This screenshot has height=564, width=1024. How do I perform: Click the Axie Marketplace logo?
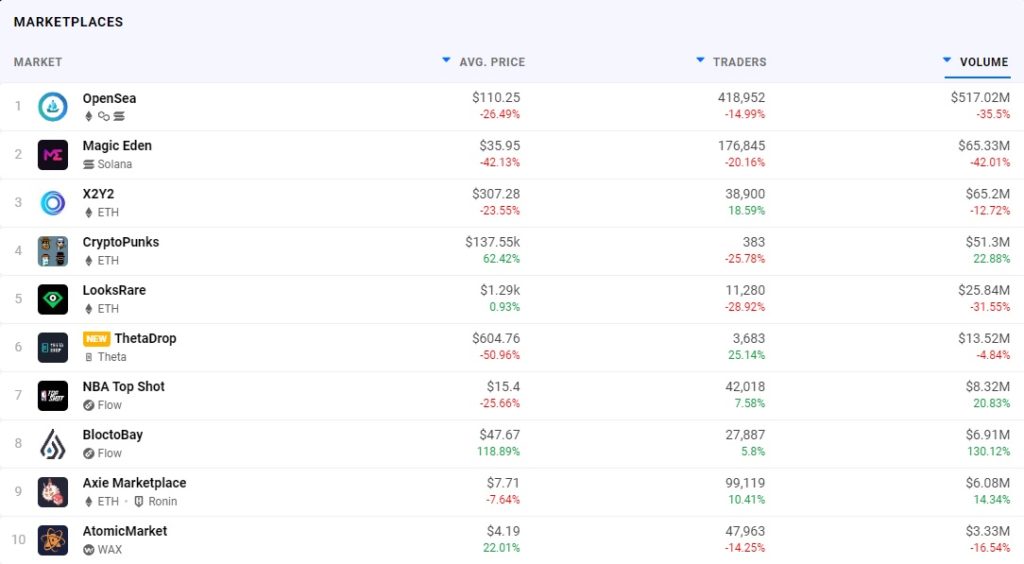pos(53,492)
